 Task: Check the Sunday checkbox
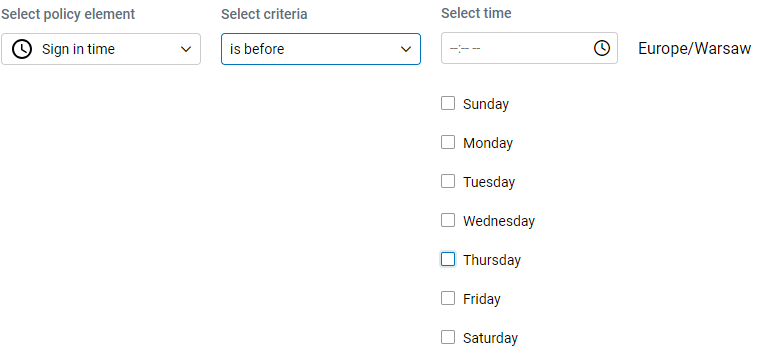[x=448, y=103]
